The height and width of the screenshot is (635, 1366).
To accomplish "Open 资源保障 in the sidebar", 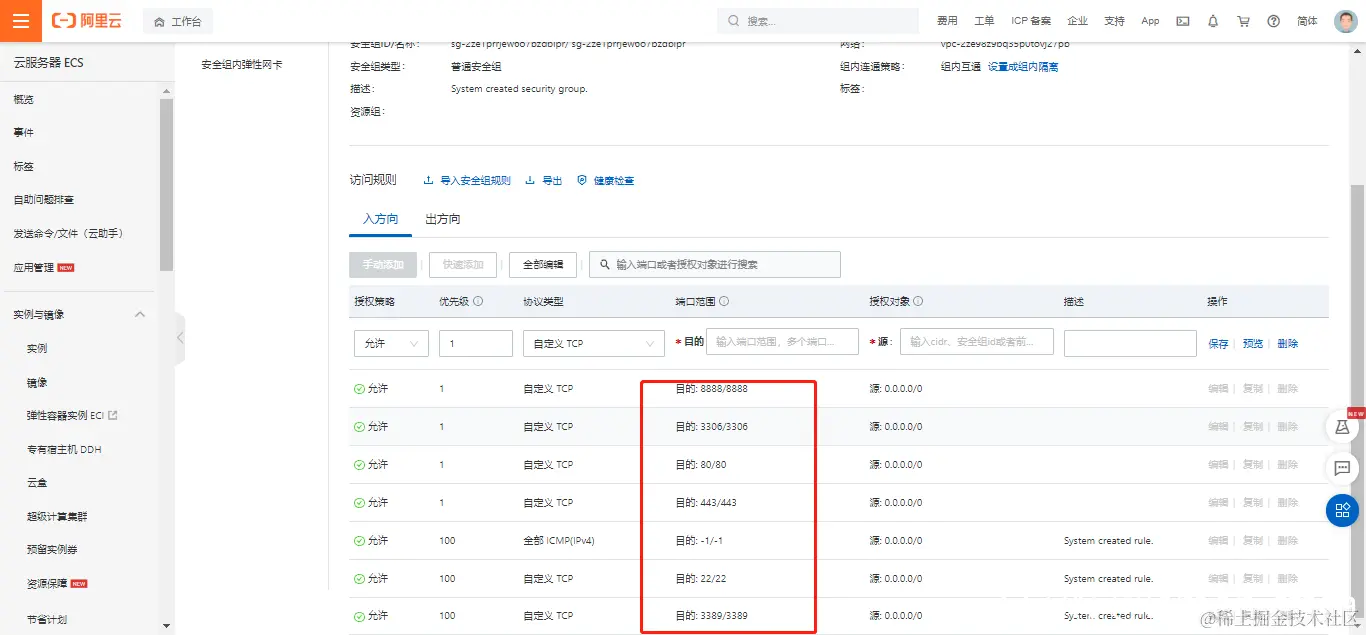I will point(47,583).
